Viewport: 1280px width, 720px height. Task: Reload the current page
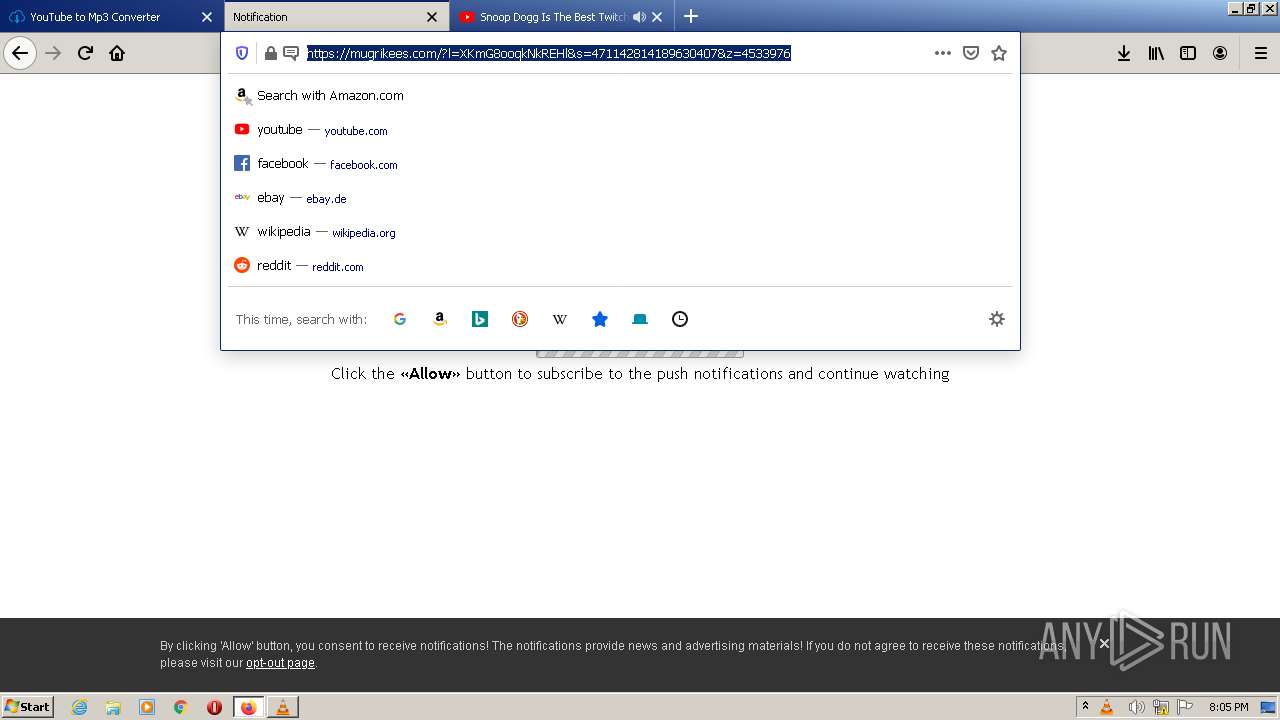pyautogui.click(x=85, y=53)
